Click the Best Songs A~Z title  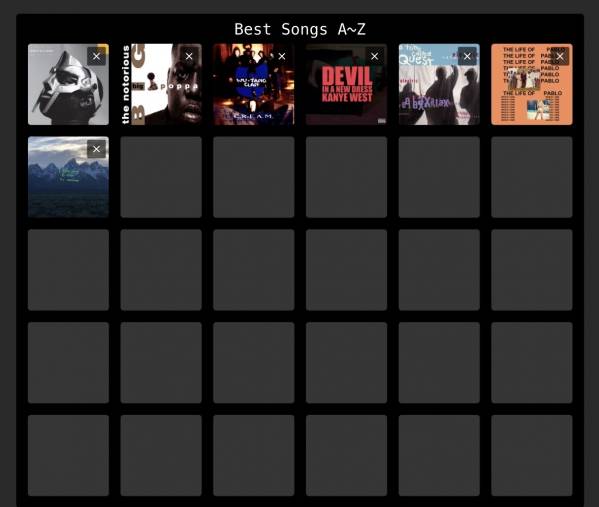(x=300, y=29)
